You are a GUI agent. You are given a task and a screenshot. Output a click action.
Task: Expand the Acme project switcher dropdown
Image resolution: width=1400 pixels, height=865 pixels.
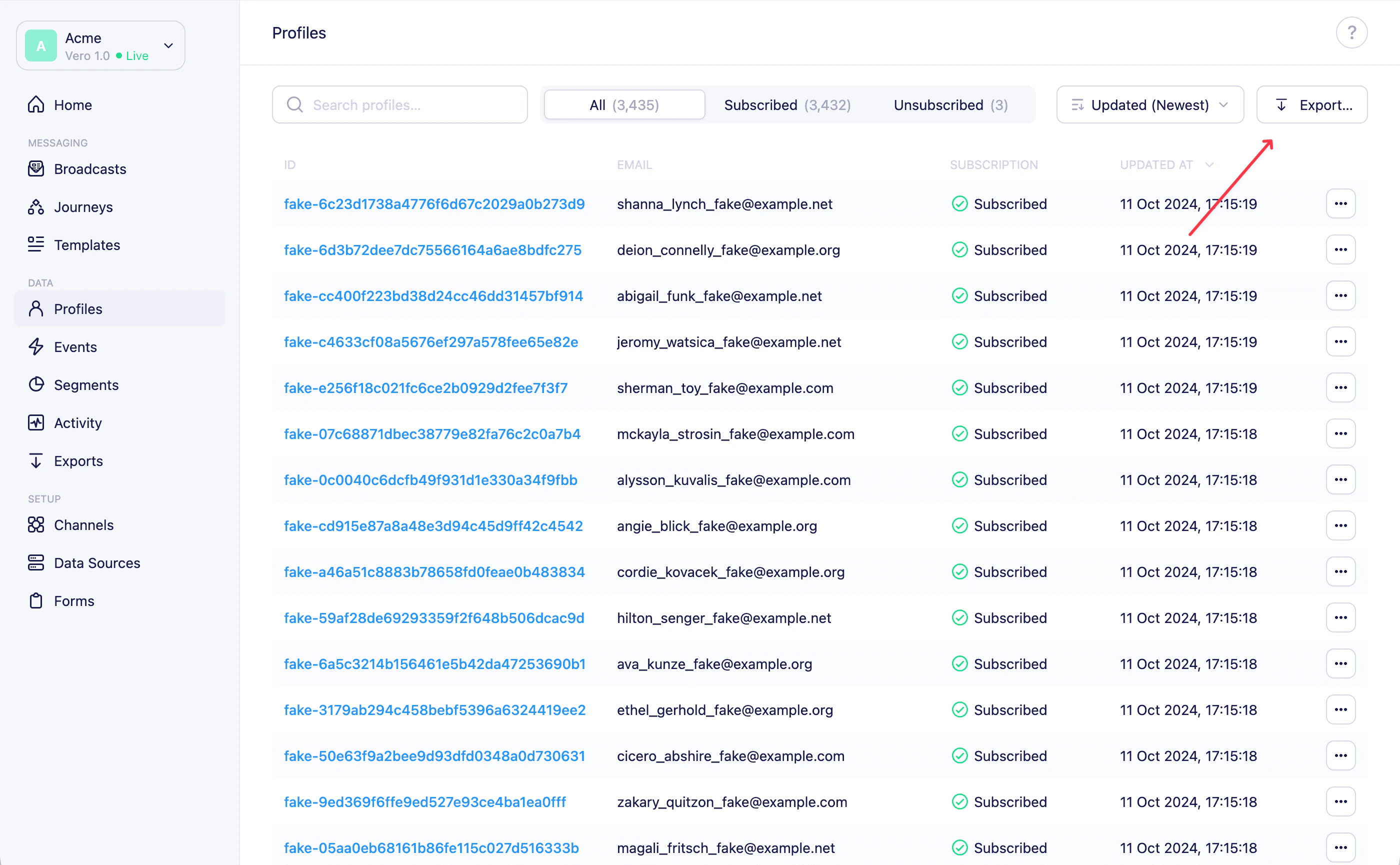click(x=100, y=46)
